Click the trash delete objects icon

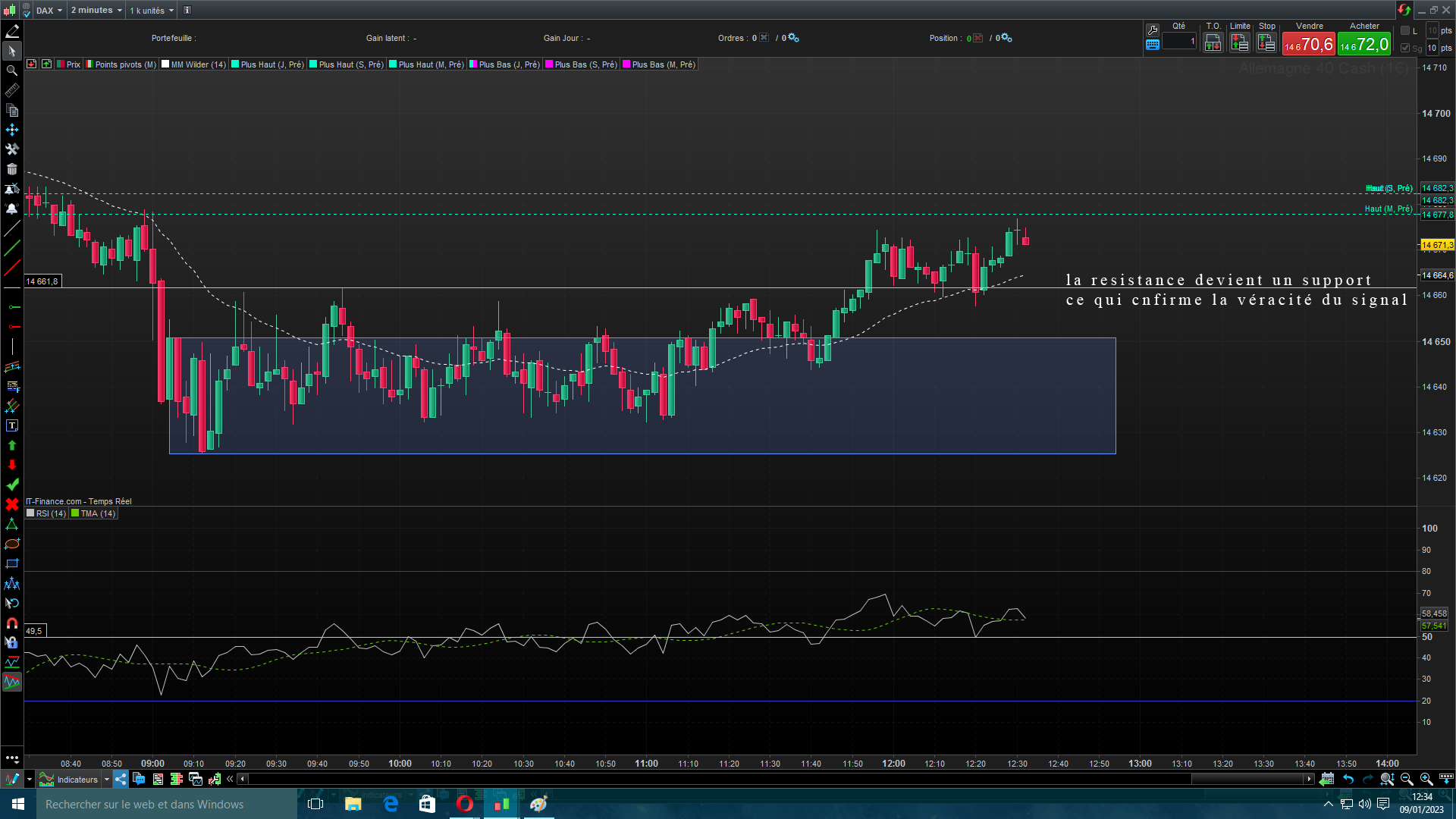pyautogui.click(x=11, y=169)
